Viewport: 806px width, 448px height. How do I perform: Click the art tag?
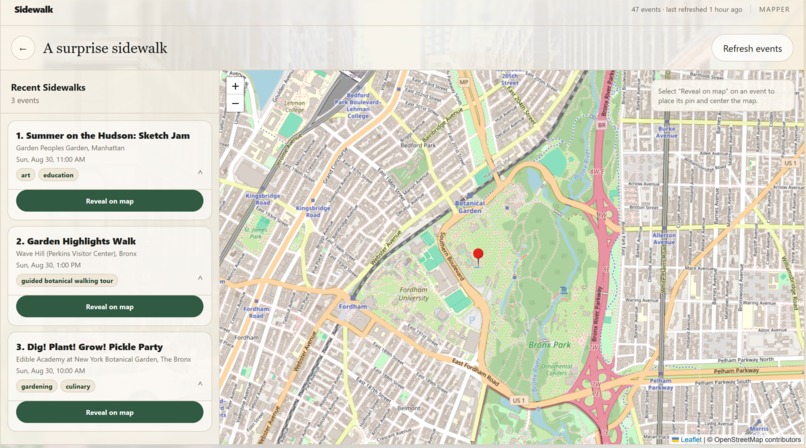pos(25,175)
